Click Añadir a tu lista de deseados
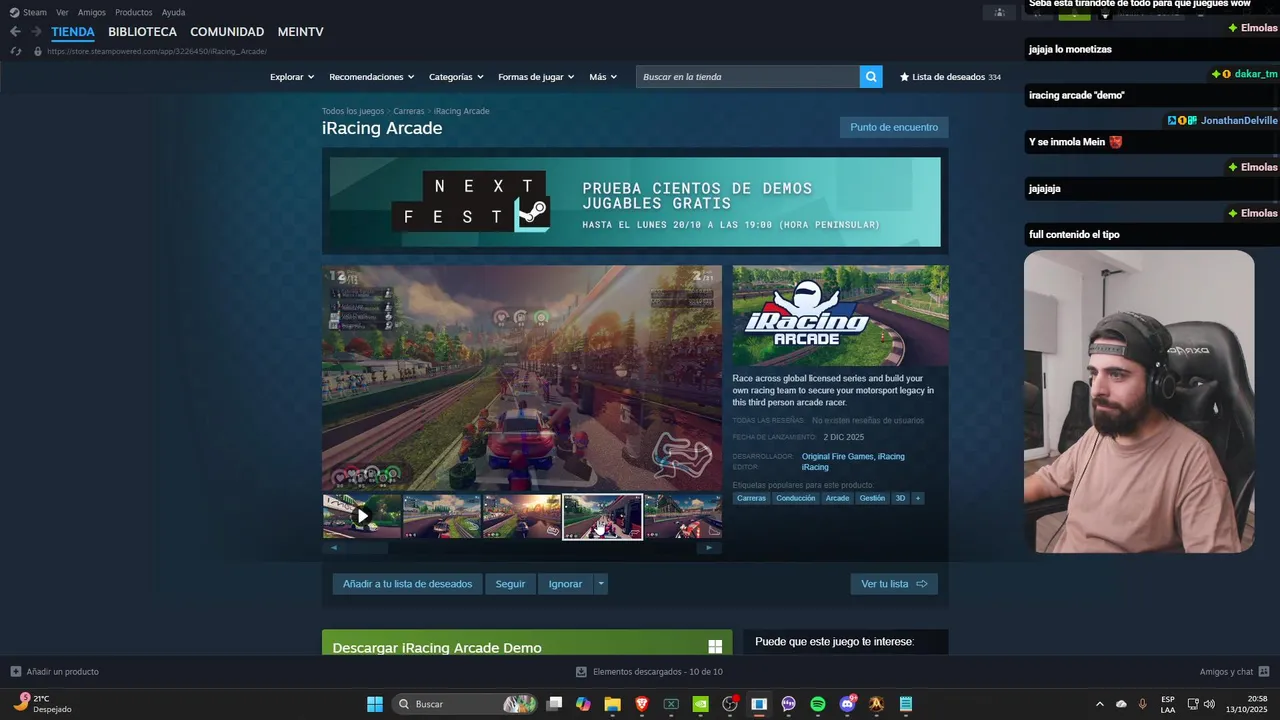 [x=407, y=584]
